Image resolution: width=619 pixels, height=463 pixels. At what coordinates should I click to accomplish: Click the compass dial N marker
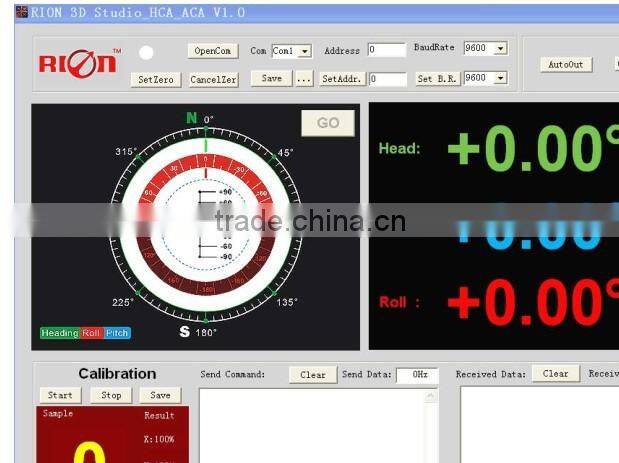tap(191, 118)
